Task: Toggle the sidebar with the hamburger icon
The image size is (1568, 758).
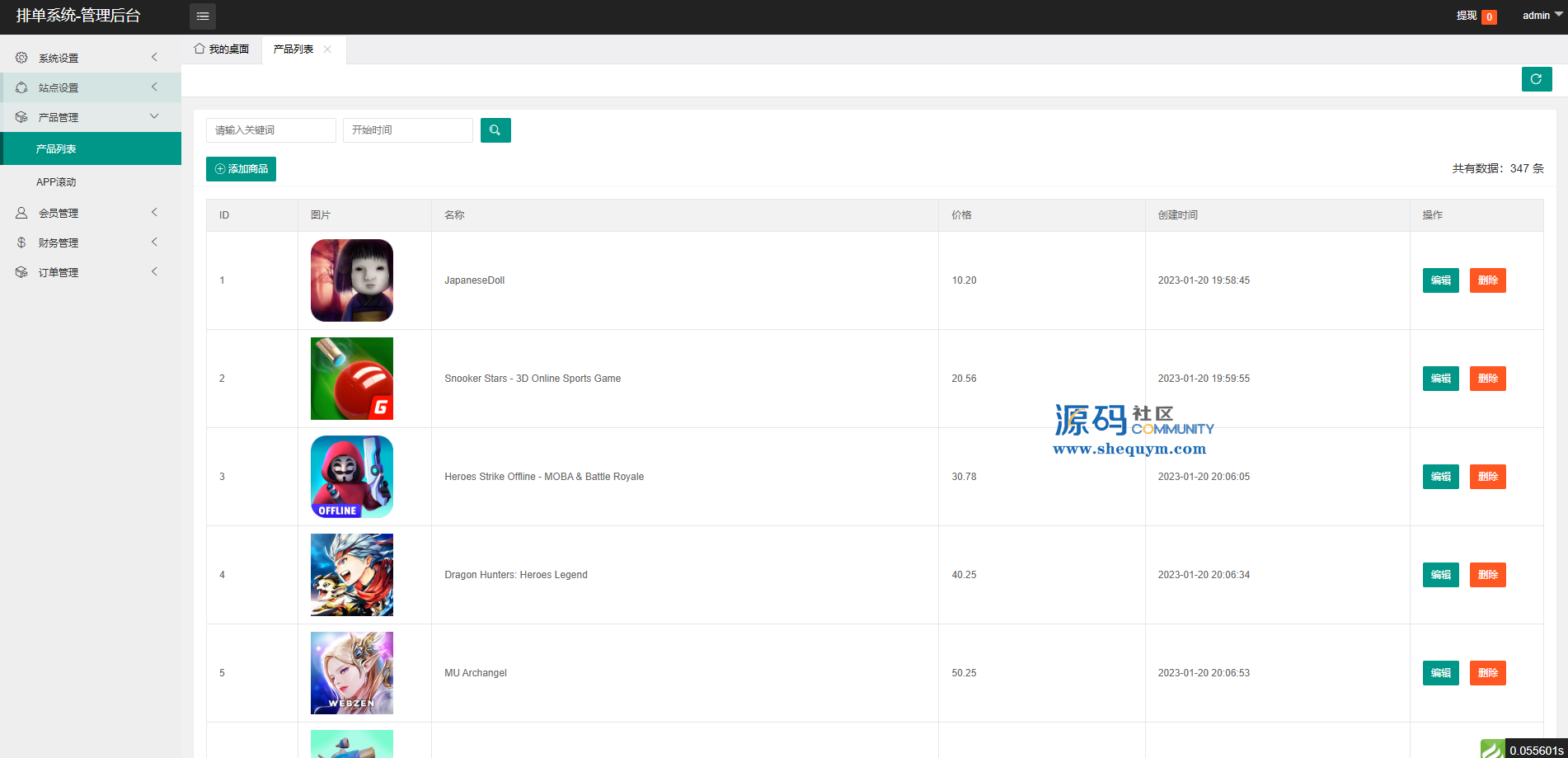Action: coord(202,16)
